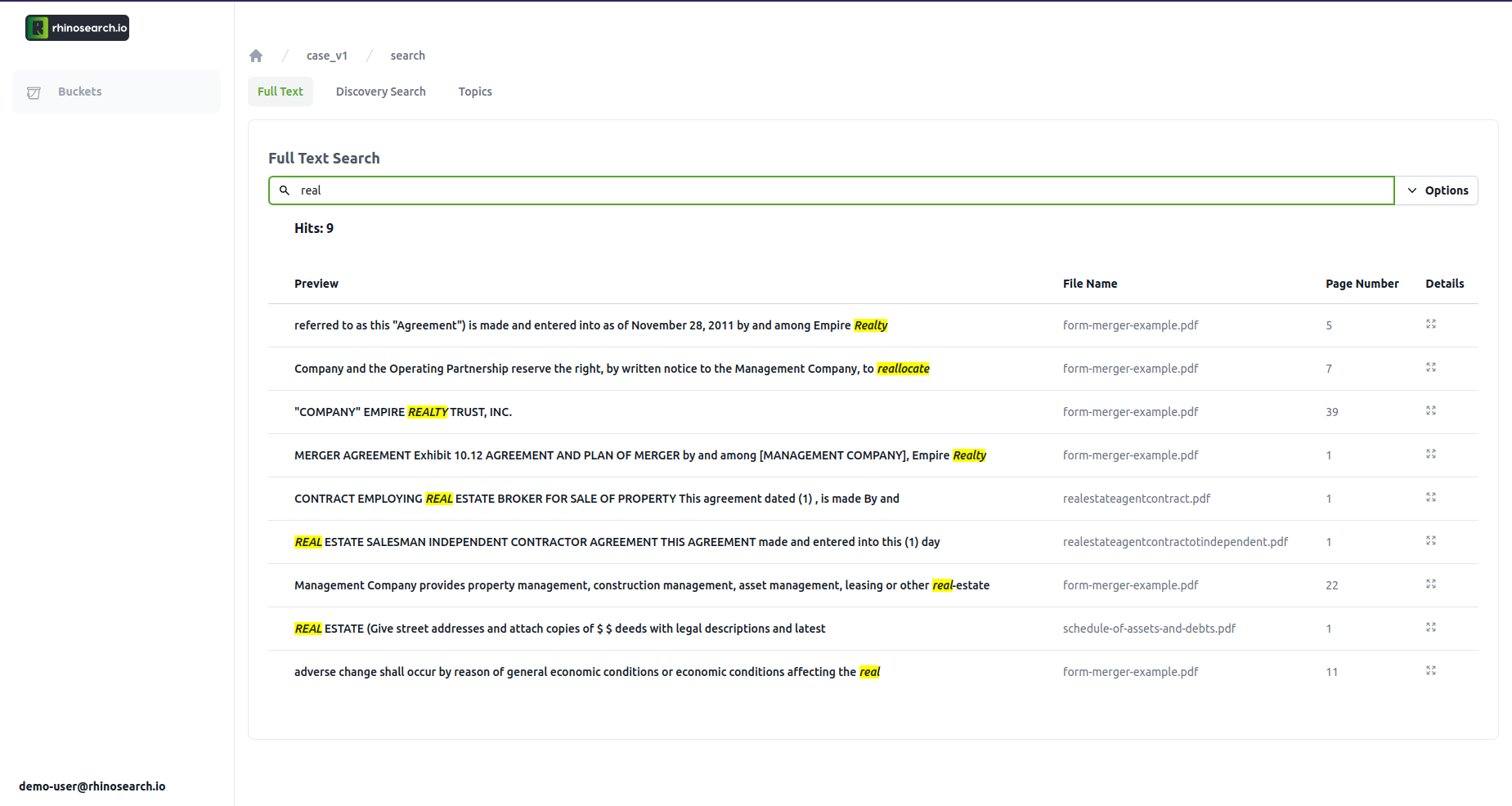Click the rhinosearch.io logo
Image resolution: width=1512 pixels, height=806 pixels.
click(x=78, y=28)
